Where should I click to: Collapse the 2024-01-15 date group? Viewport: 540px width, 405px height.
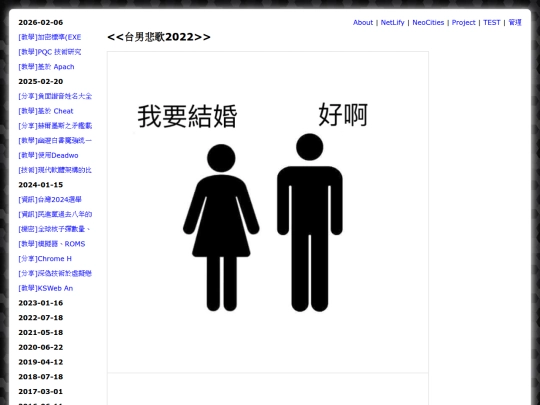coord(41,185)
